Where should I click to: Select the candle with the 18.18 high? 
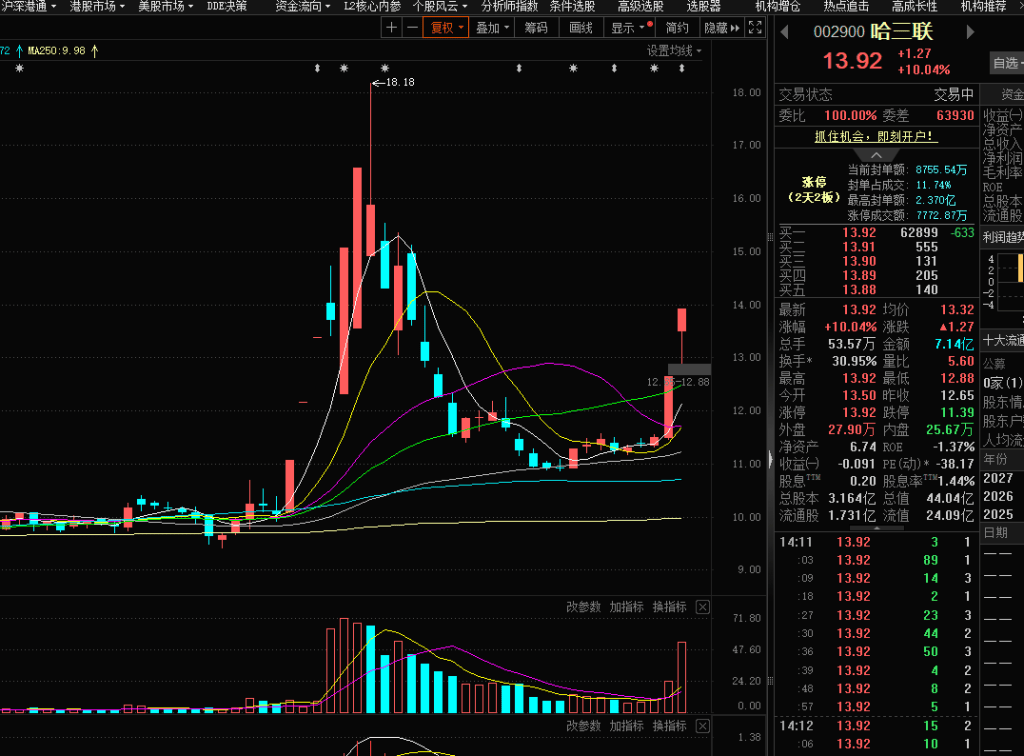(x=370, y=230)
